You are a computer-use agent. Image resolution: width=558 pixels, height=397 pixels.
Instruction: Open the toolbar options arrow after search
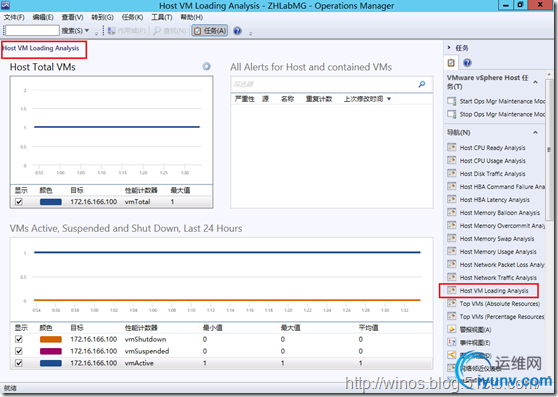pyautogui.click(x=96, y=33)
